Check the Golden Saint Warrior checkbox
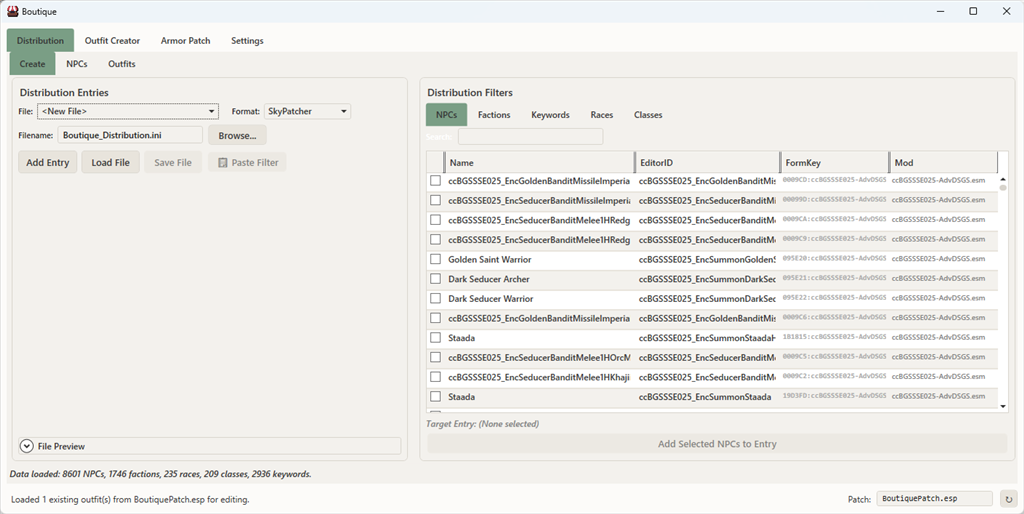The width and height of the screenshot is (1024, 514). [x=435, y=259]
